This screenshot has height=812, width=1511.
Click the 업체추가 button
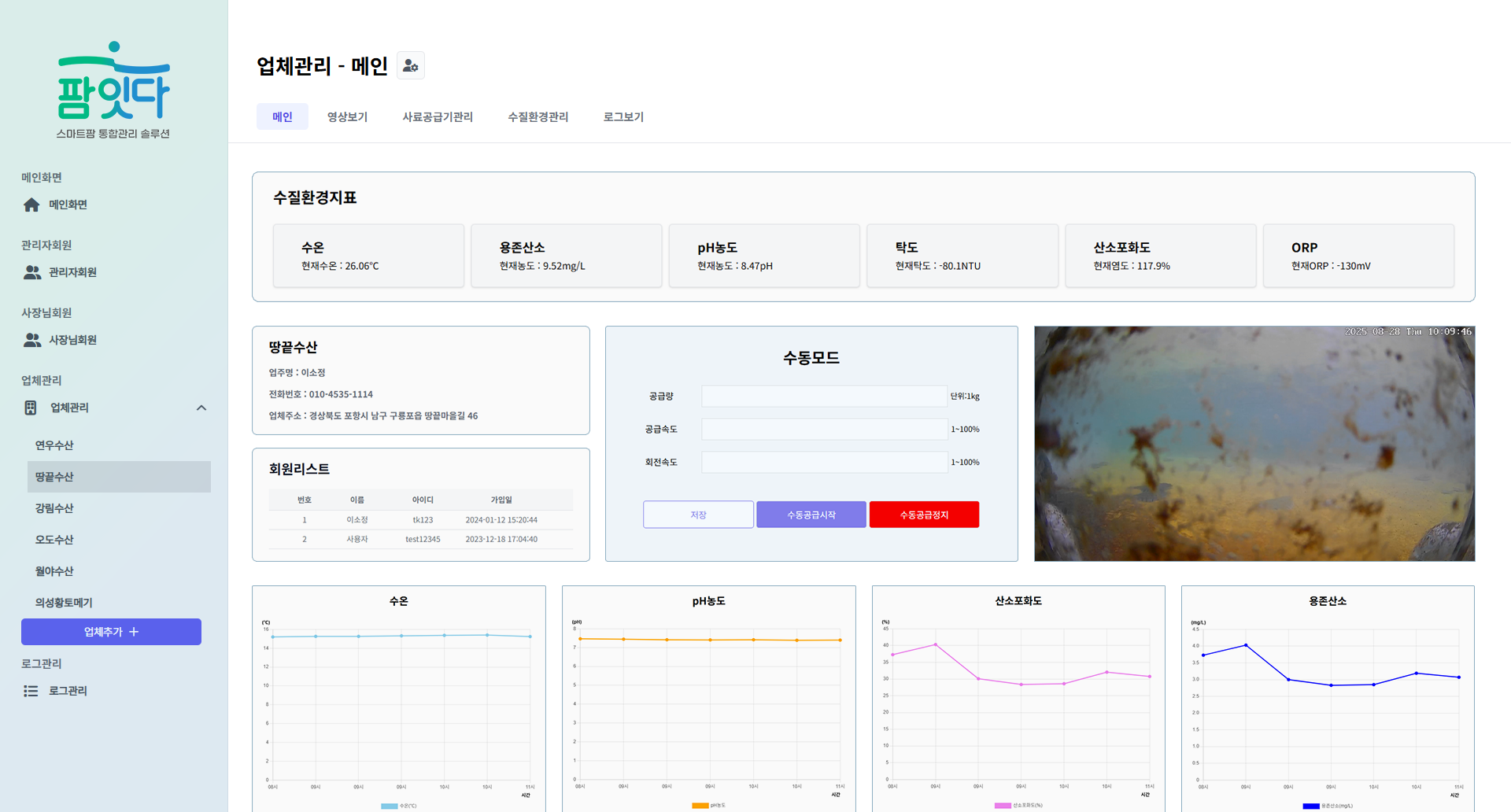(111, 632)
